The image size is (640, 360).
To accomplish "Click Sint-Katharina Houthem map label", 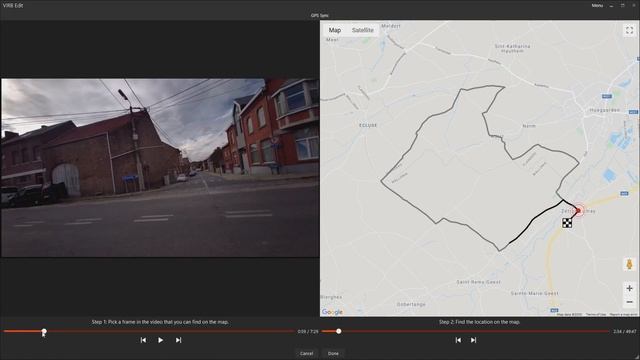I will click(512, 49).
